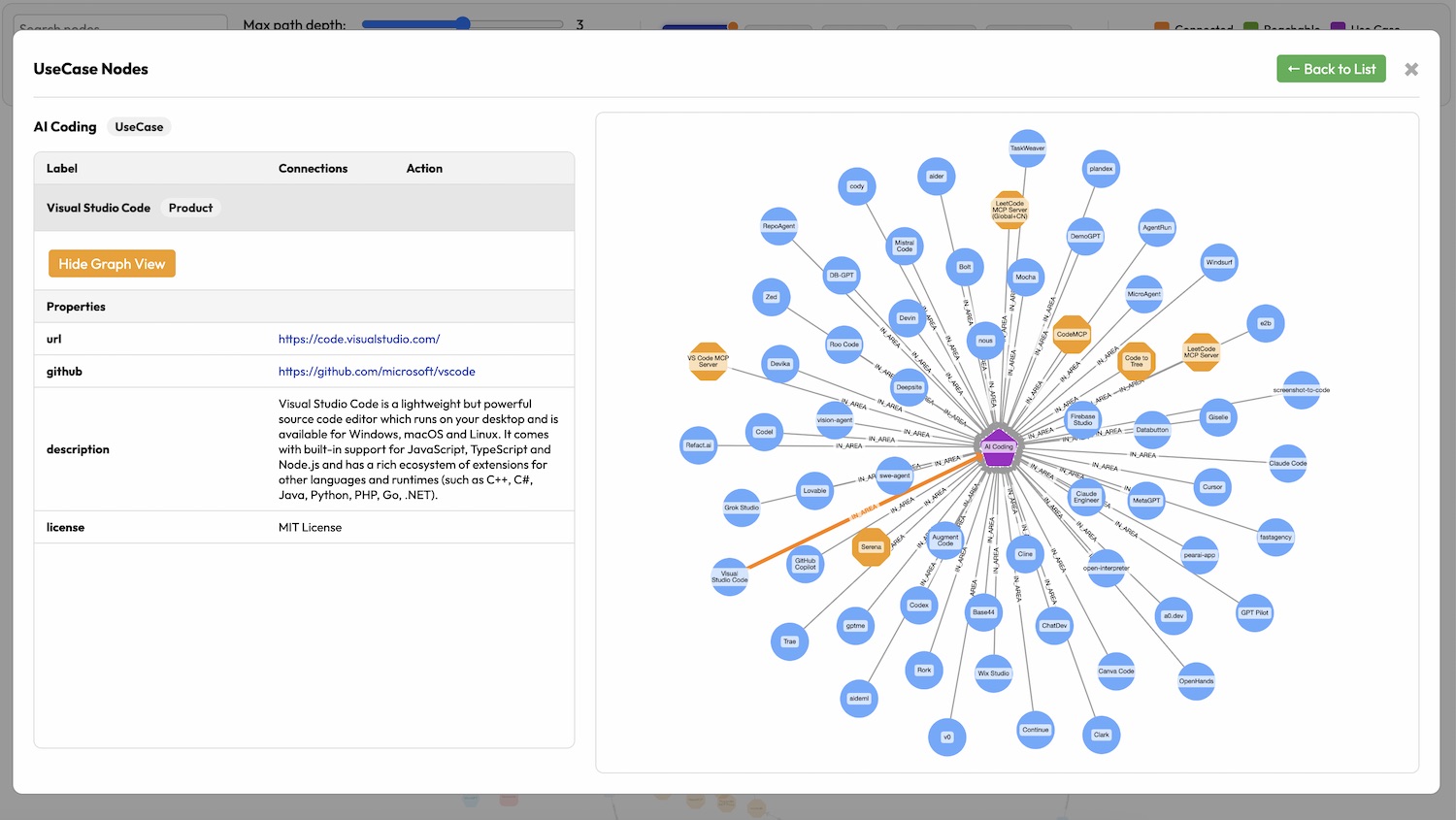Select the Windsurf node
The height and width of the screenshot is (820, 1456).
tap(1219, 263)
